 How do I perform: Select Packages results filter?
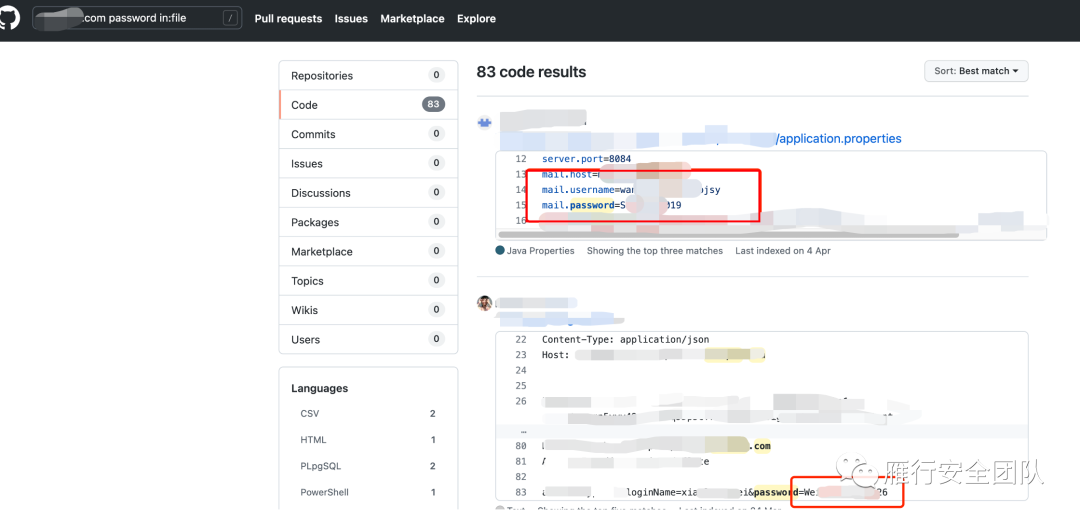(x=368, y=222)
